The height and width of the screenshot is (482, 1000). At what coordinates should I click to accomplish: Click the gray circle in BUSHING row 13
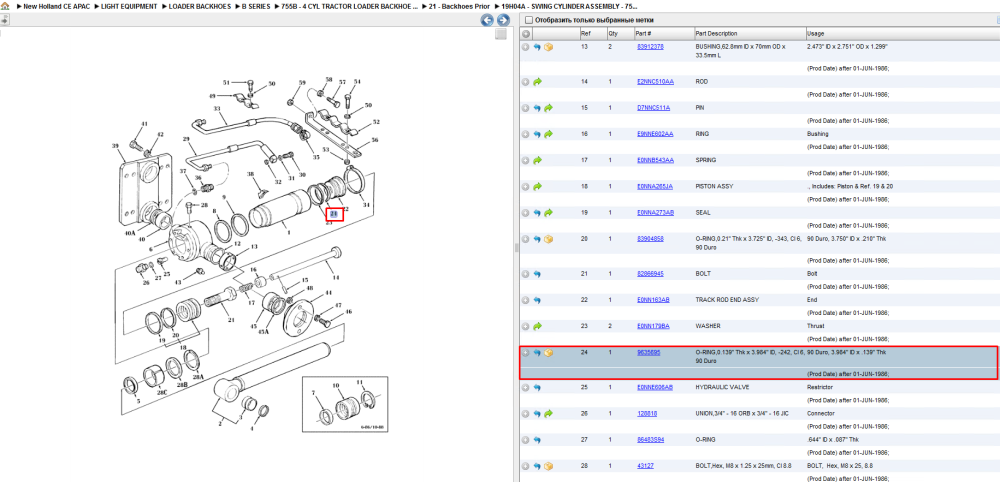point(526,47)
